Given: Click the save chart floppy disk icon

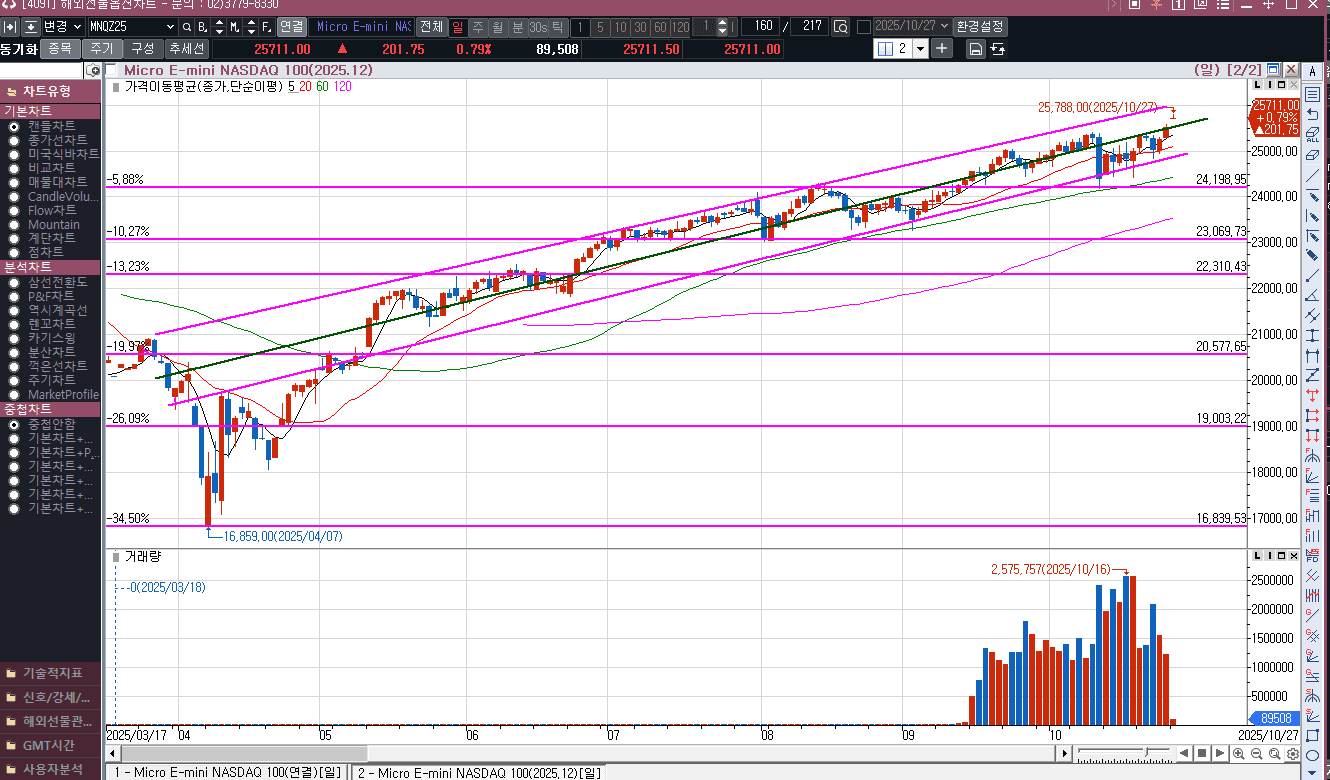Looking at the screenshot, I should click(x=975, y=48).
